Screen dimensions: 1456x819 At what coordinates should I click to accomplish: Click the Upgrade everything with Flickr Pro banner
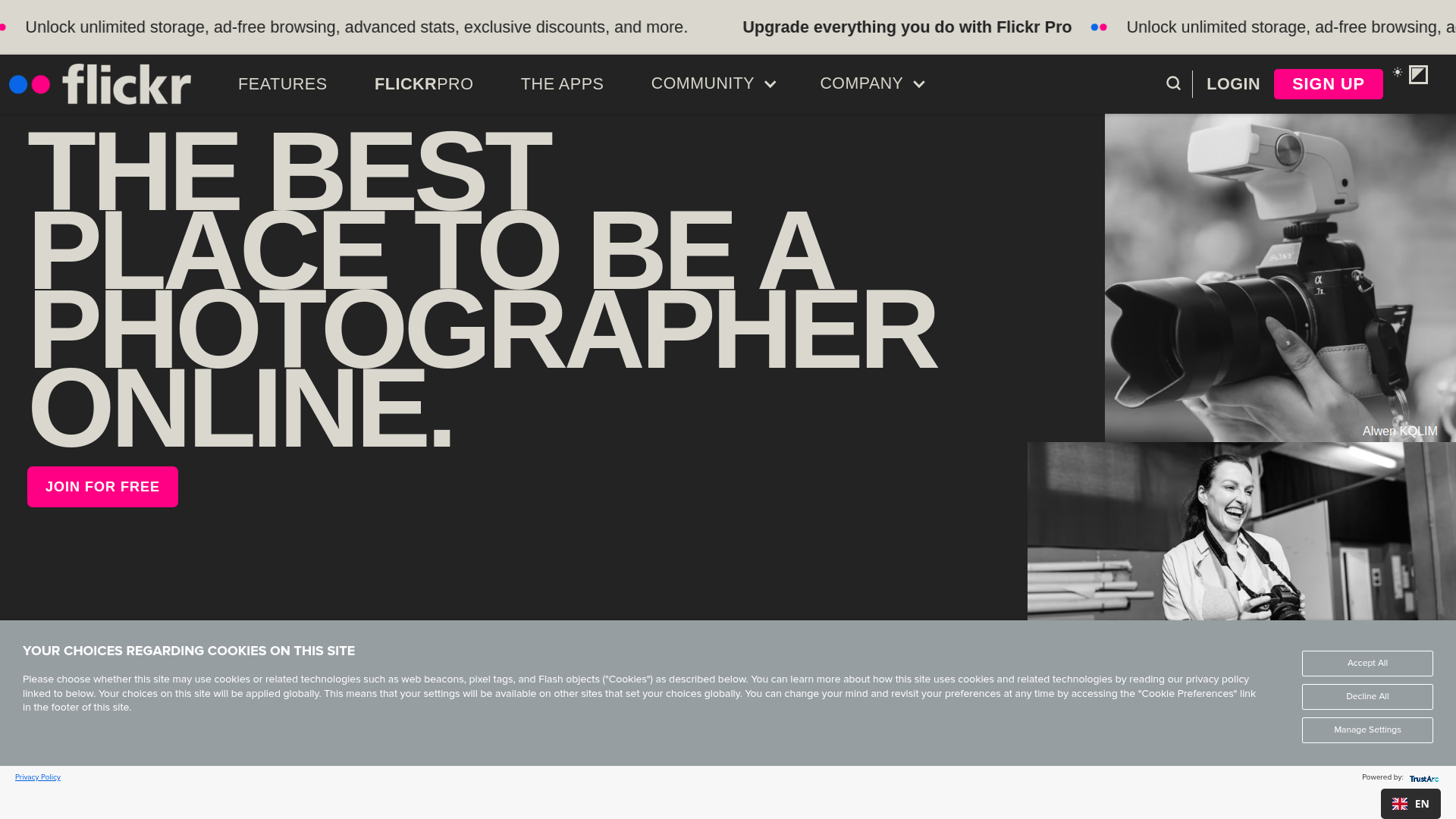[x=907, y=27]
